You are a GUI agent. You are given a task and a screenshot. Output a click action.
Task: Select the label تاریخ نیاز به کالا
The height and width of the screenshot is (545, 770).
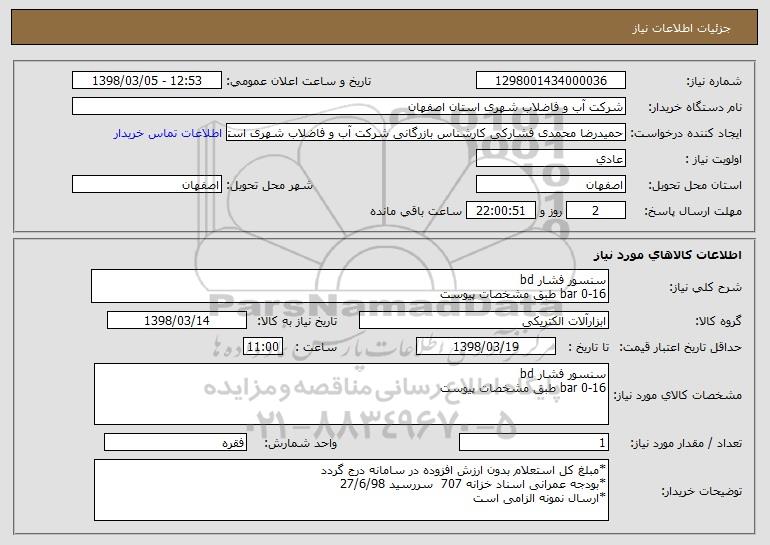tap(297, 321)
